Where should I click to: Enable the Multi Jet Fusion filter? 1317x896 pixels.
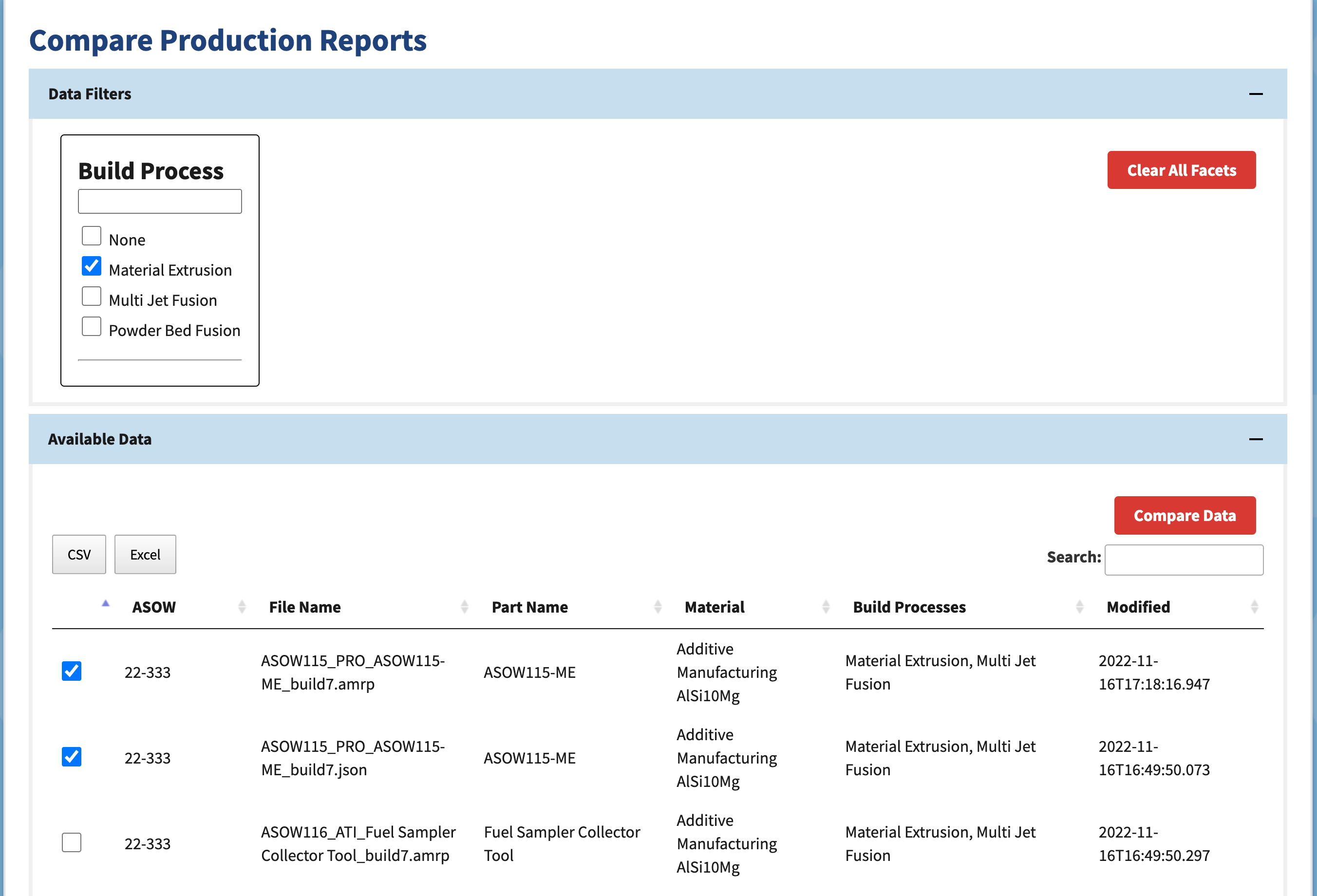click(91, 297)
